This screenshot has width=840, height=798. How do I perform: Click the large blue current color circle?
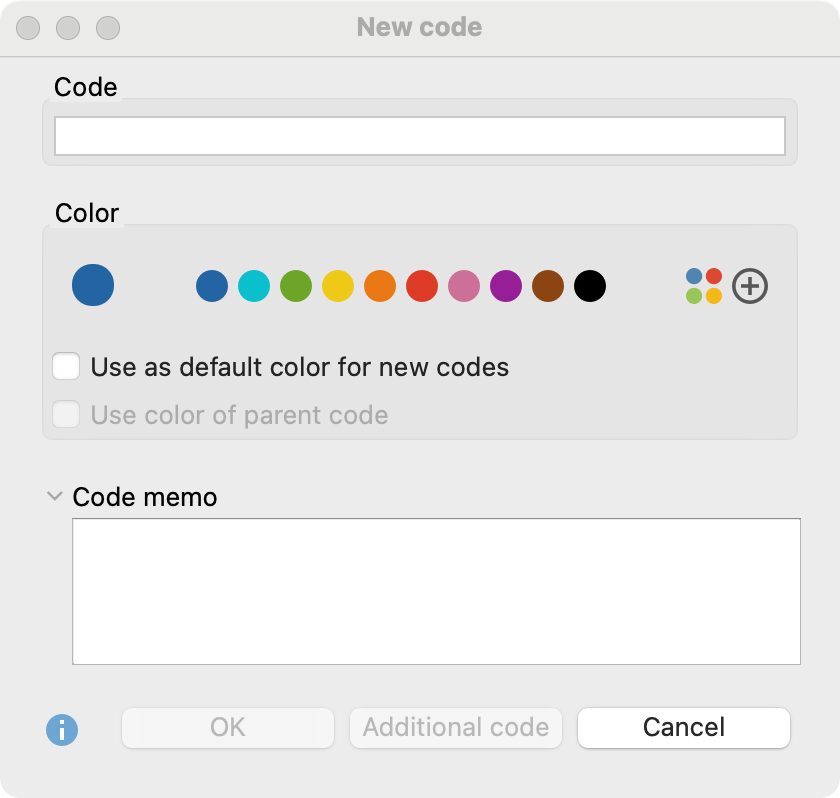(92, 285)
